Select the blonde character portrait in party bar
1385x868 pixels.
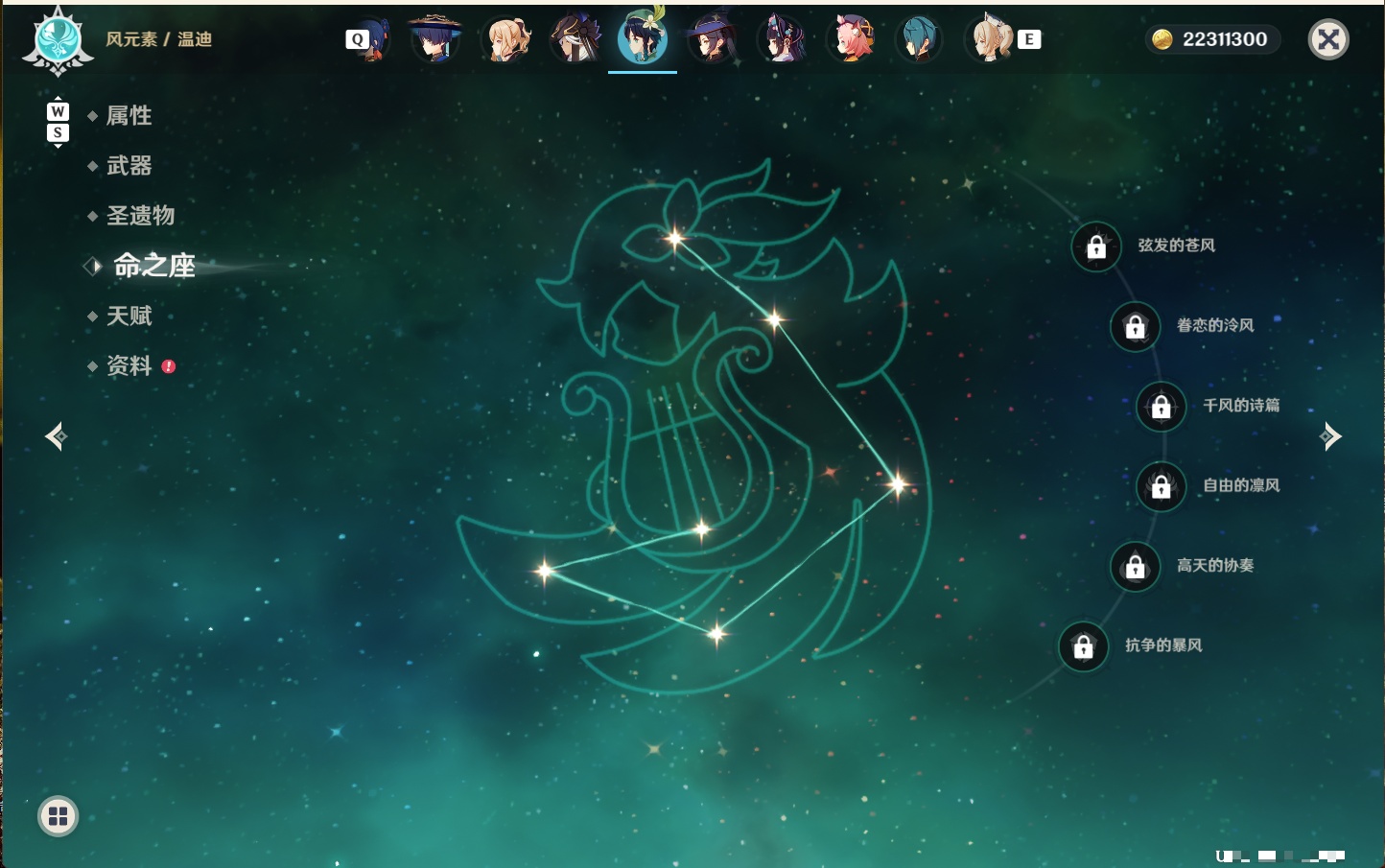[x=506, y=39]
